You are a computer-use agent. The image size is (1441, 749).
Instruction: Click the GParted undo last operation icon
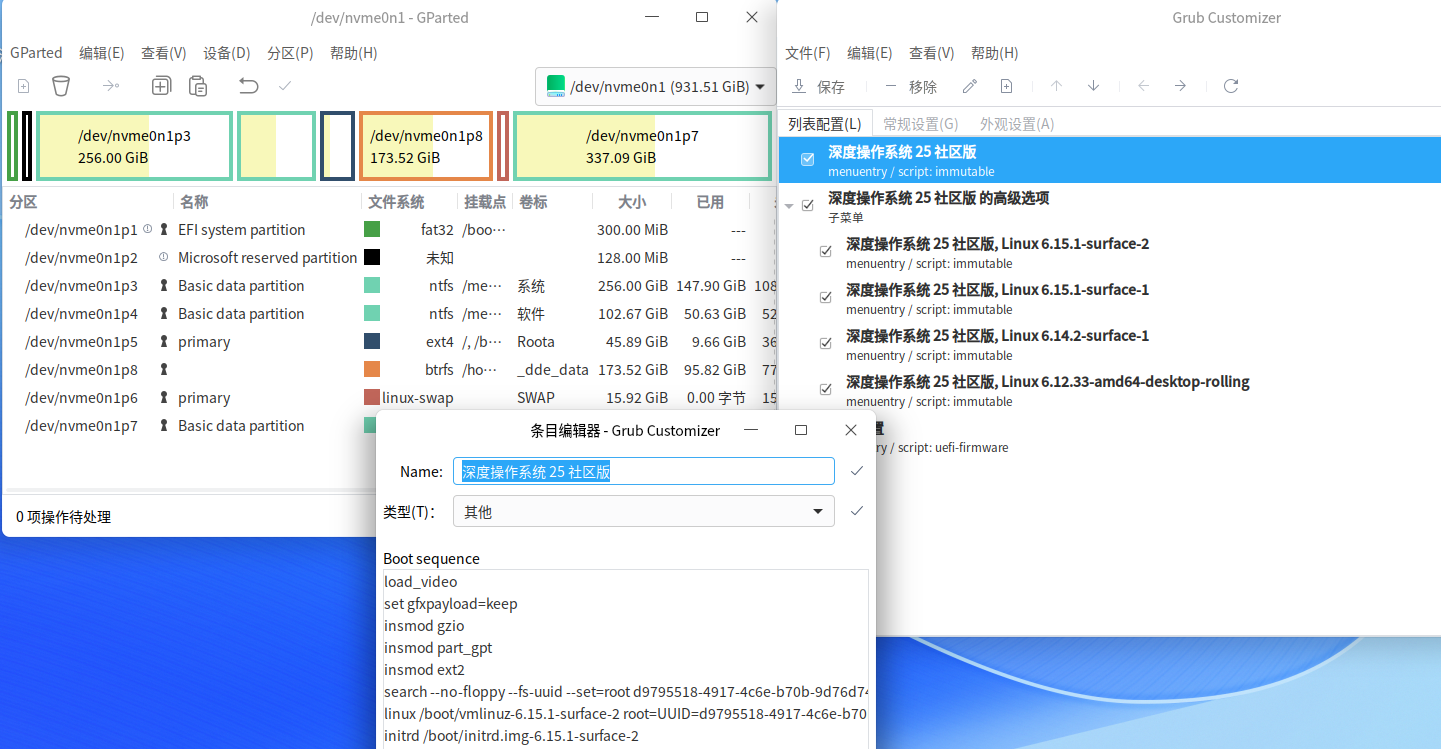248,86
